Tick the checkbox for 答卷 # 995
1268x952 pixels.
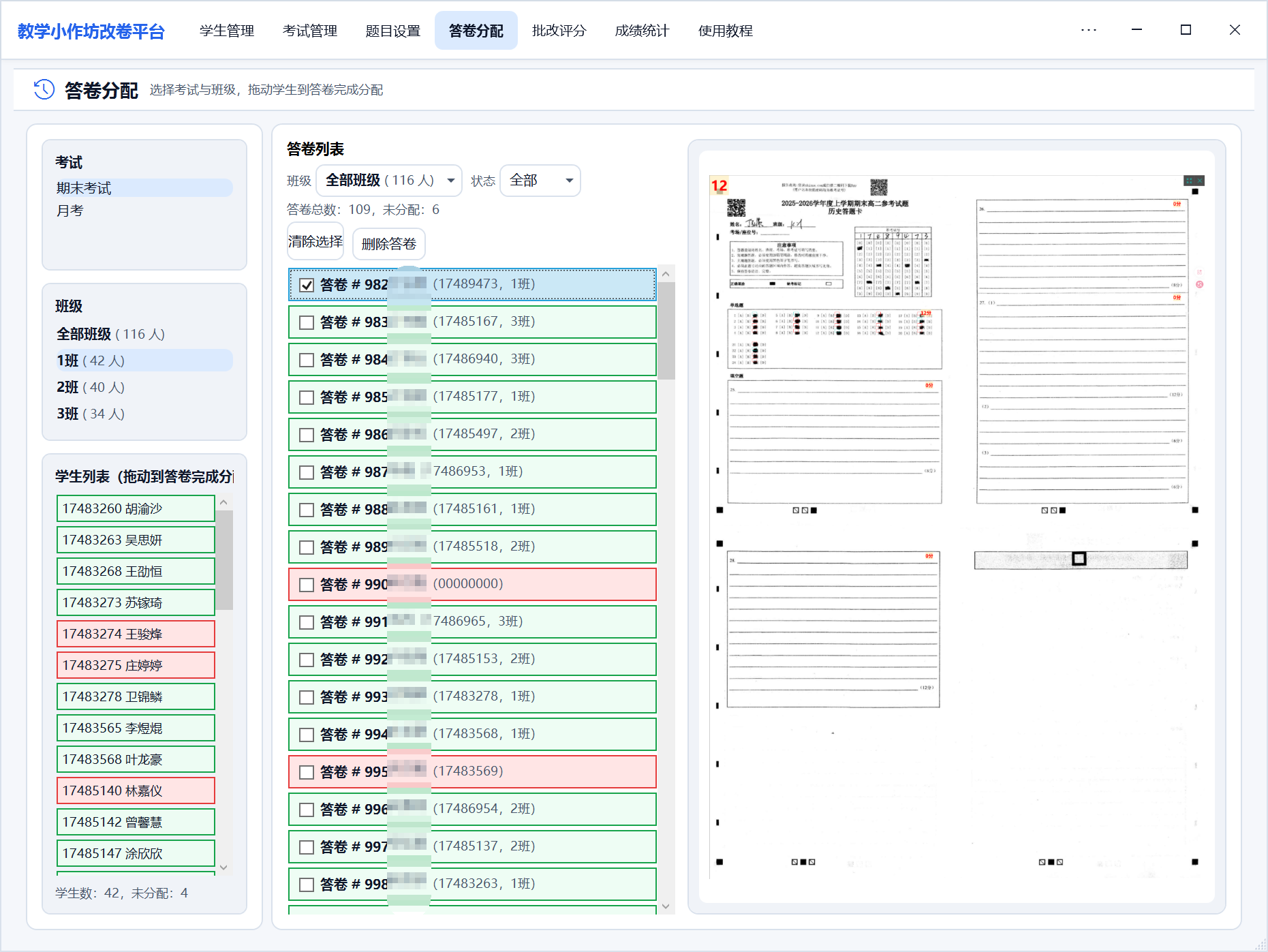click(x=307, y=772)
